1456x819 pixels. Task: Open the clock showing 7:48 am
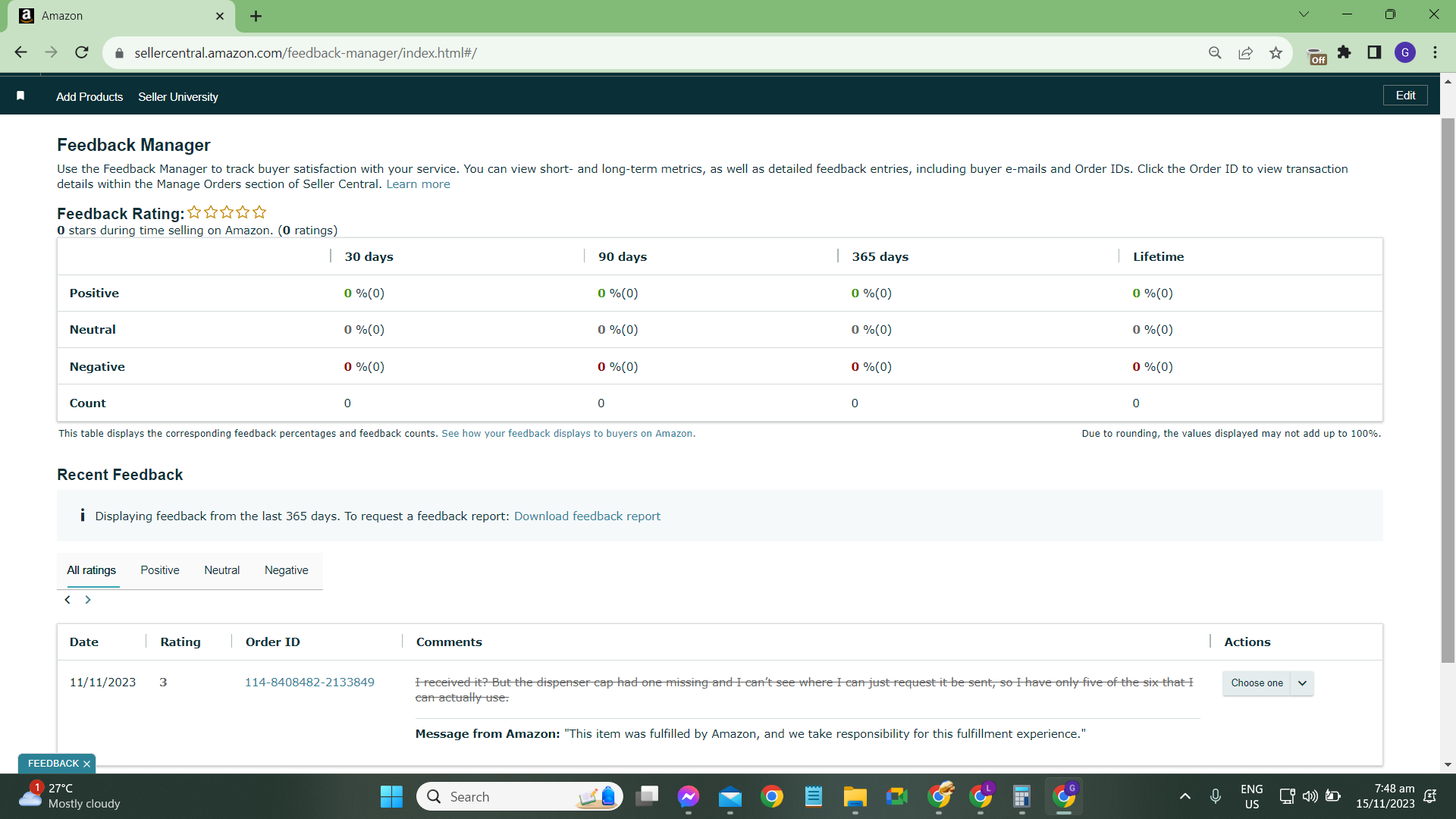tap(1385, 796)
